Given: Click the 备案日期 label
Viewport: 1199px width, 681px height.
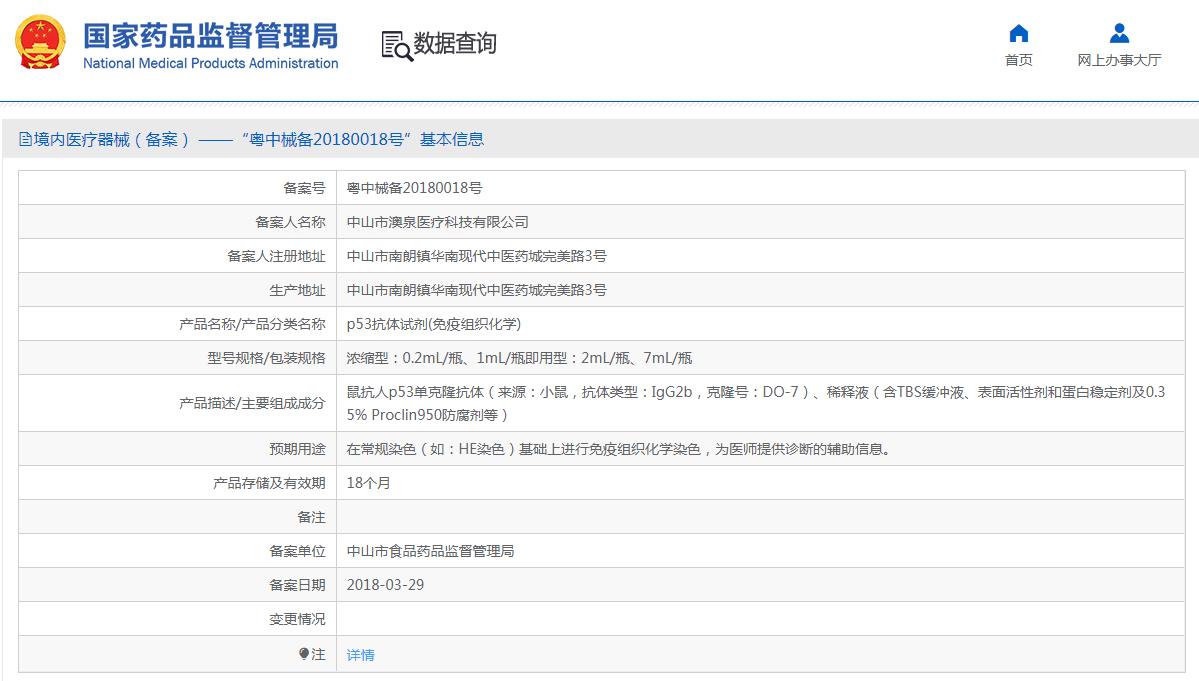Looking at the screenshot, I should (x=297, y=585).
